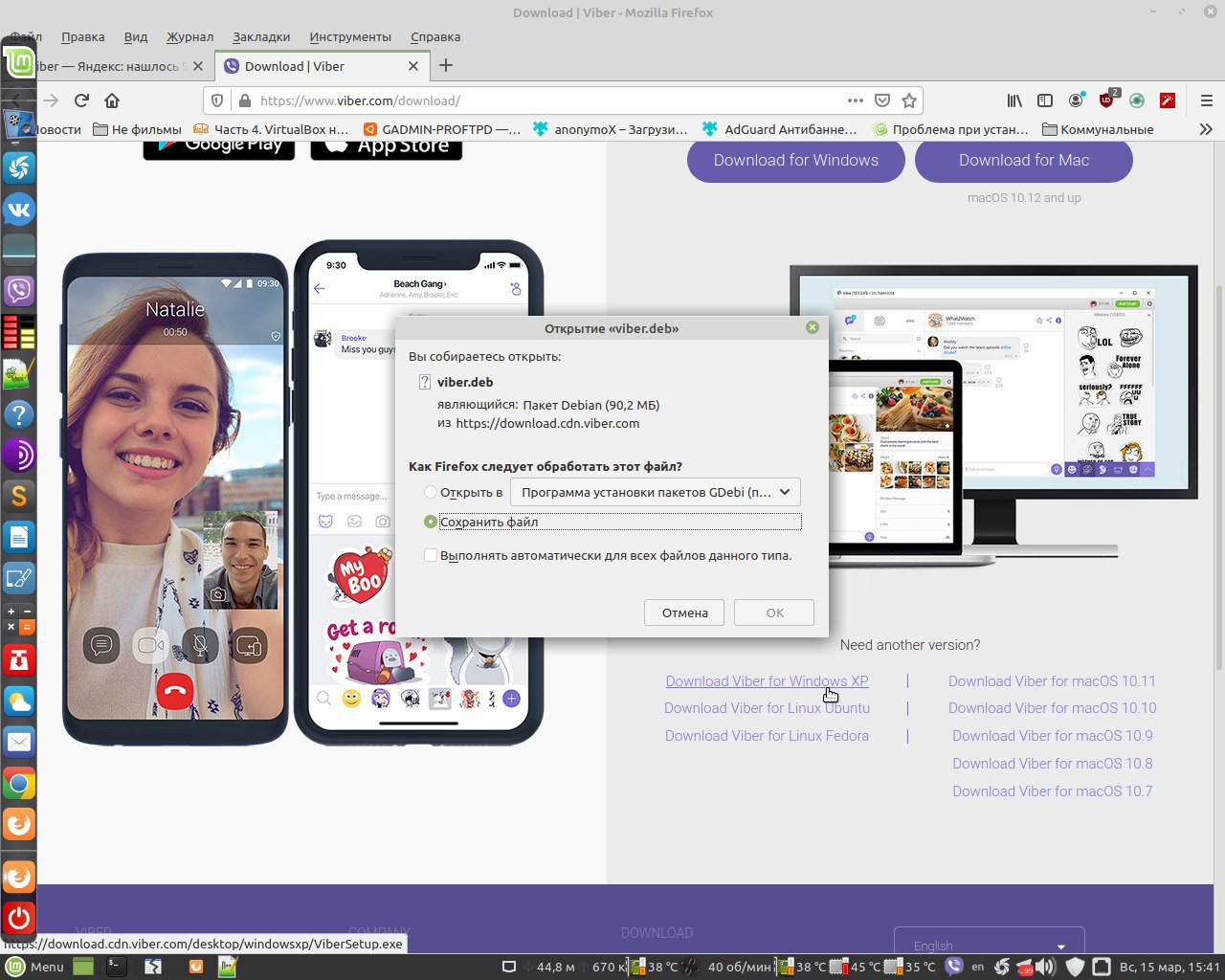Open Download Viber for macOS 10.11 link
The width and height of the screenshot is (1225, 980).
(1052, 681)
